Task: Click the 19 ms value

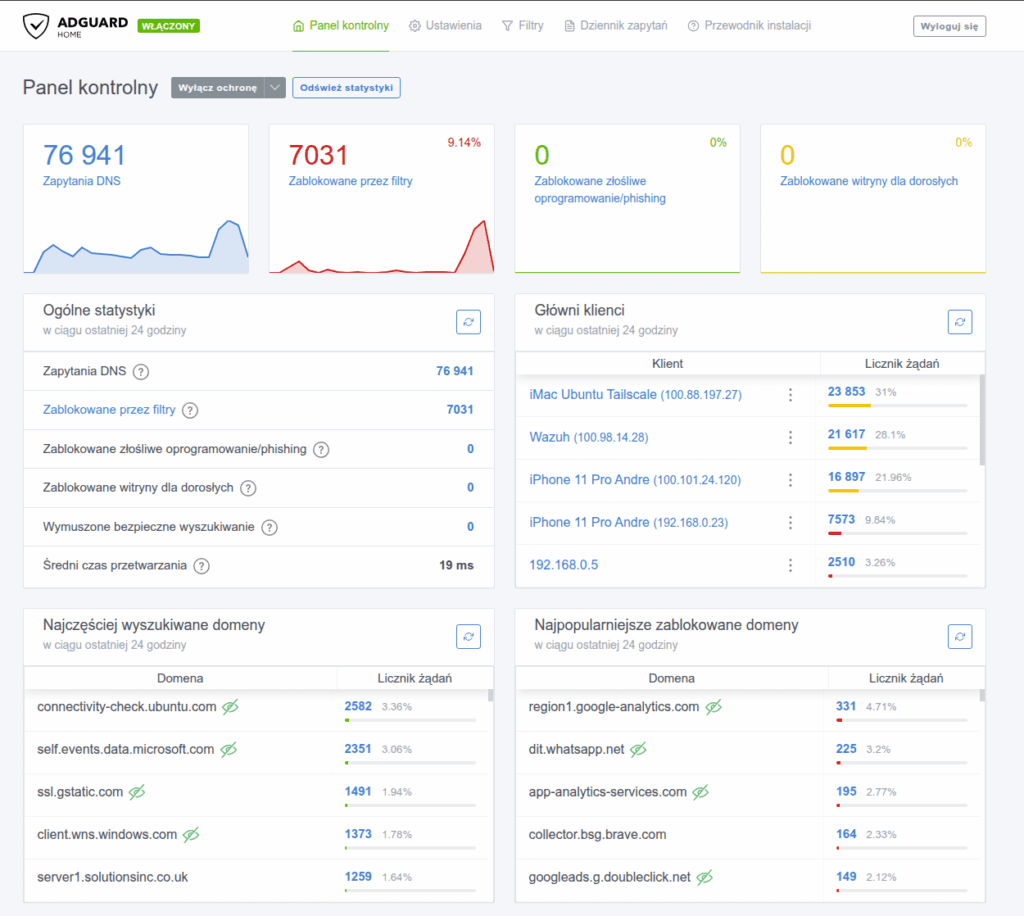Action: click(x=456, y=565)
